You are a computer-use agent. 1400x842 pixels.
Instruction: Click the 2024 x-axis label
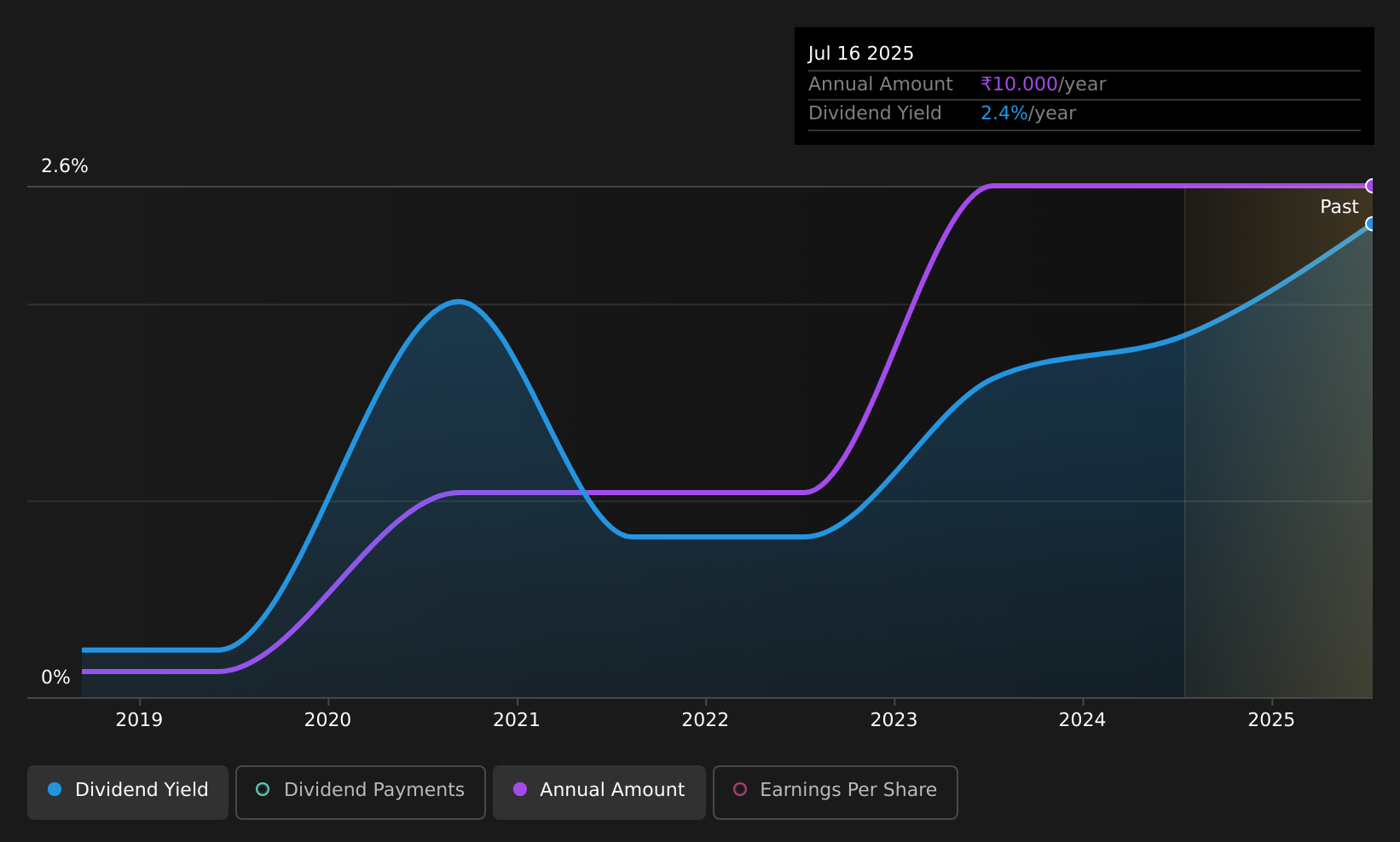tap(1082, 720)
